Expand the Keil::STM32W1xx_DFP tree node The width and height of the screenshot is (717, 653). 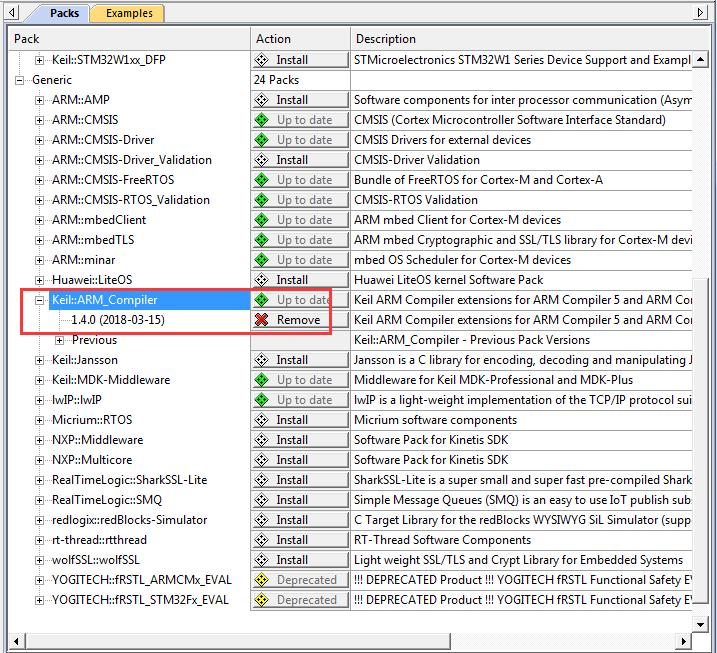[x=39, y=60]
